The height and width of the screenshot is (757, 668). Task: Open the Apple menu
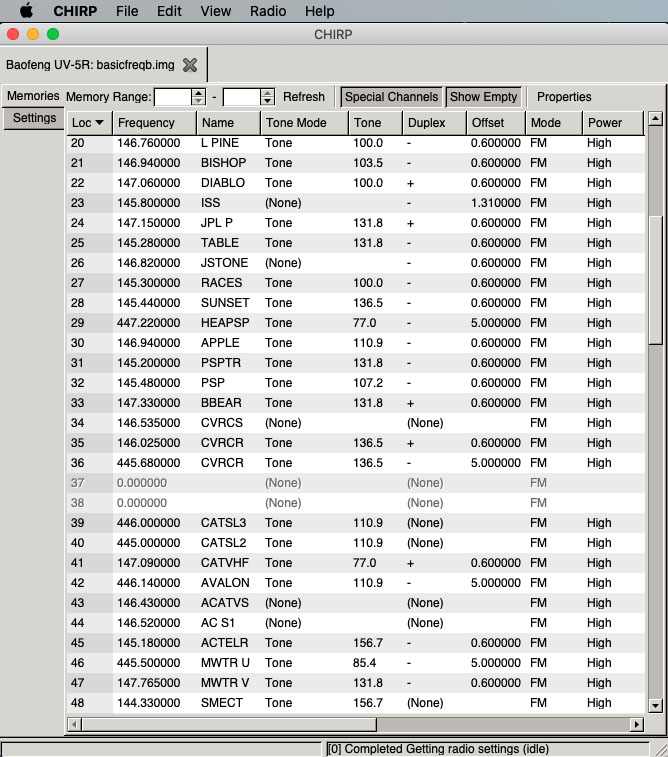(27, 11)
